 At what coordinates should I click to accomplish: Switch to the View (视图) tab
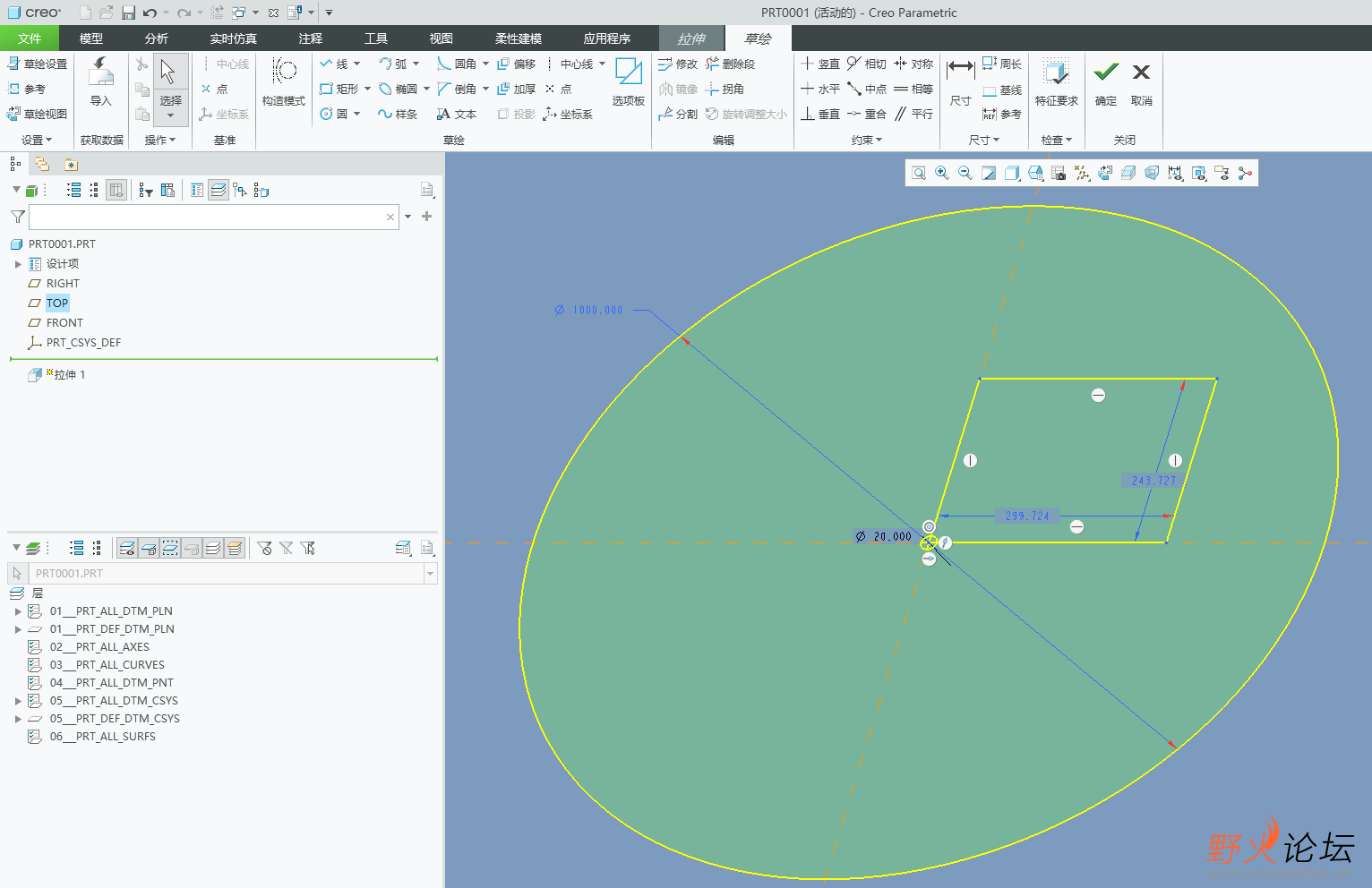pos(442,38)
